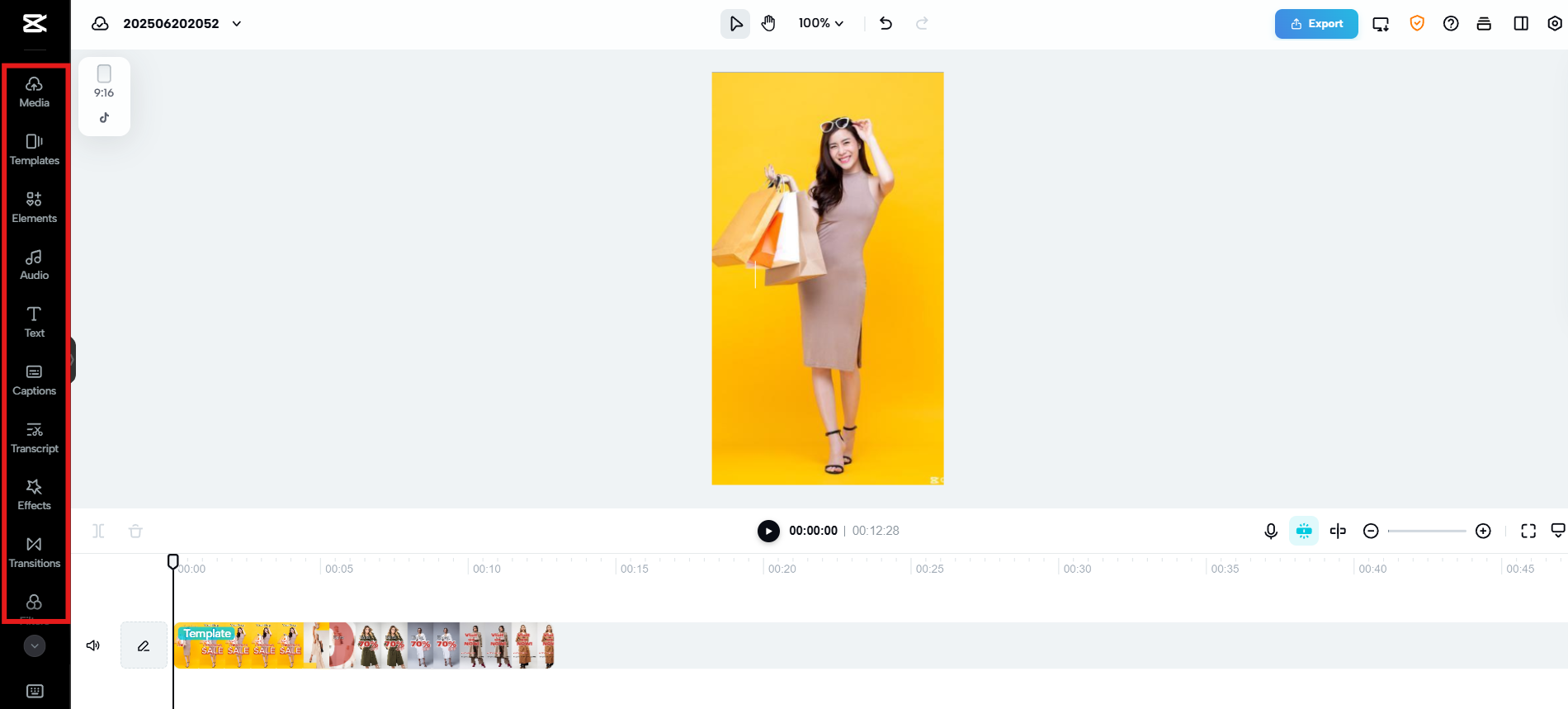Viewport: 1568px width, 709px height.
Task: Open the screen resize icon
Action: 1381,24
